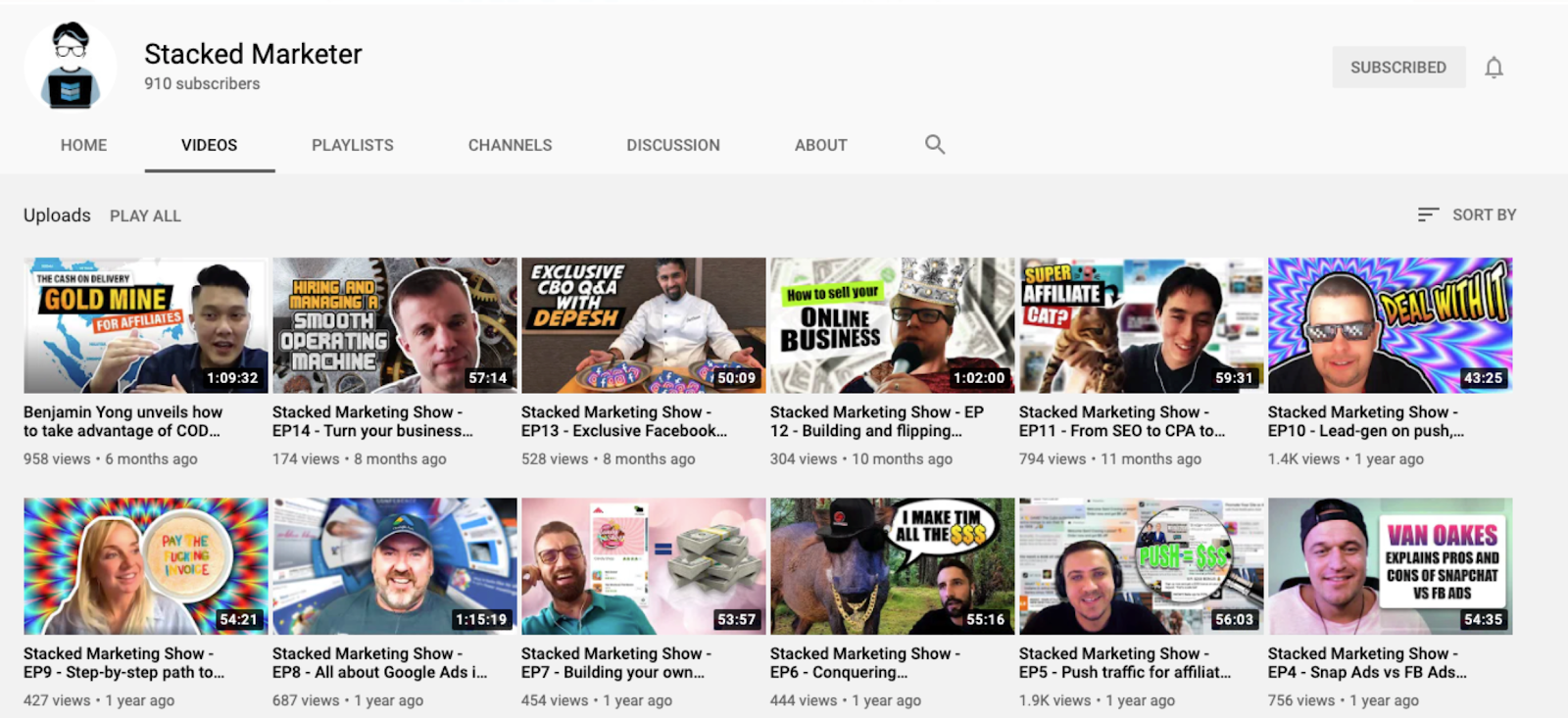Image resolution: width=1568 pixels, height=718 pixels.
Task: Select the VIDEOS tab
Action: (x=209, y=145)
